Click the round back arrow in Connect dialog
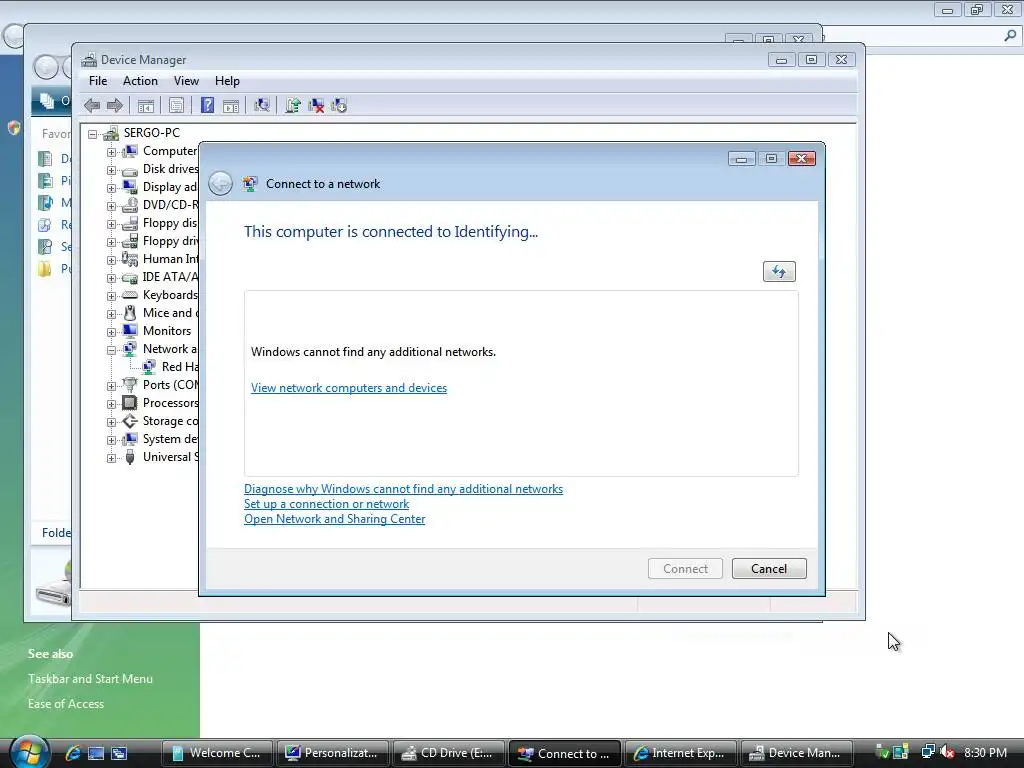This screenshot has width=1024, height=768. point(221,184)
